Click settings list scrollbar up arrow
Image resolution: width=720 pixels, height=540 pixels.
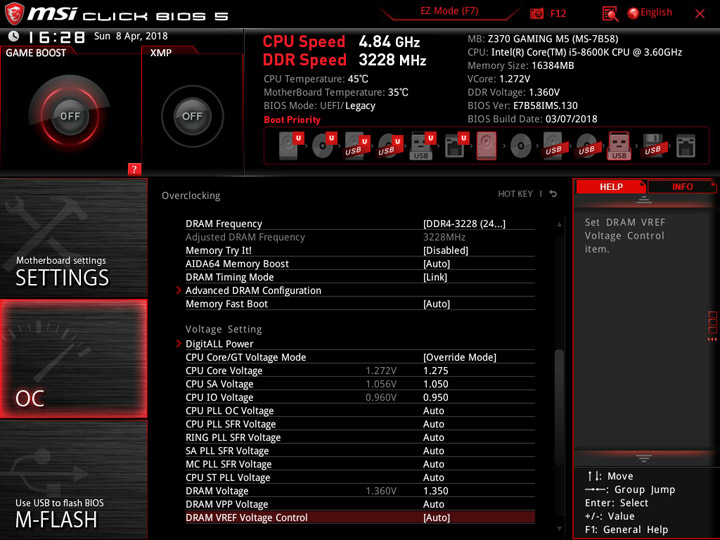[559, 225]
